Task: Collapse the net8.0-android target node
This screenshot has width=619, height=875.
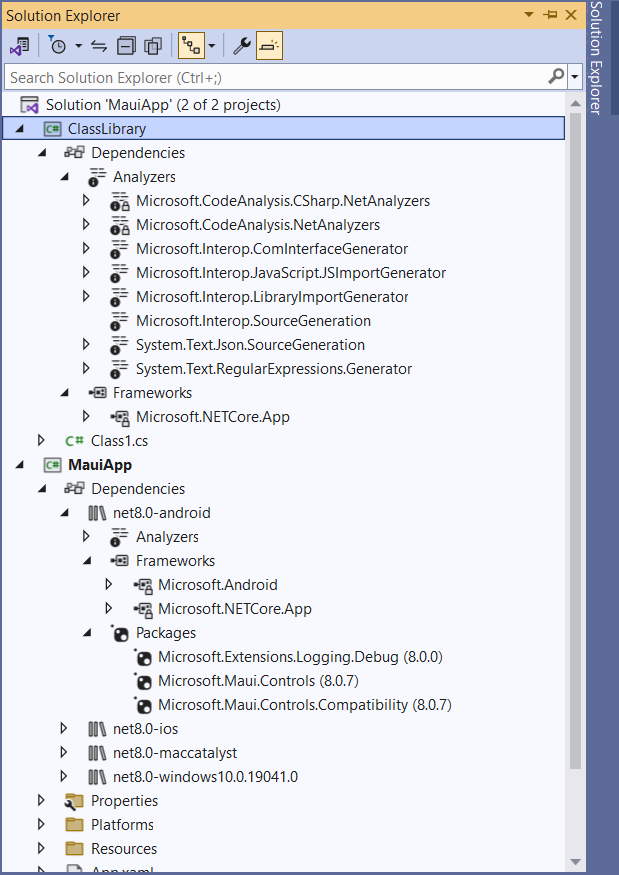Action: tap(65, 512)
